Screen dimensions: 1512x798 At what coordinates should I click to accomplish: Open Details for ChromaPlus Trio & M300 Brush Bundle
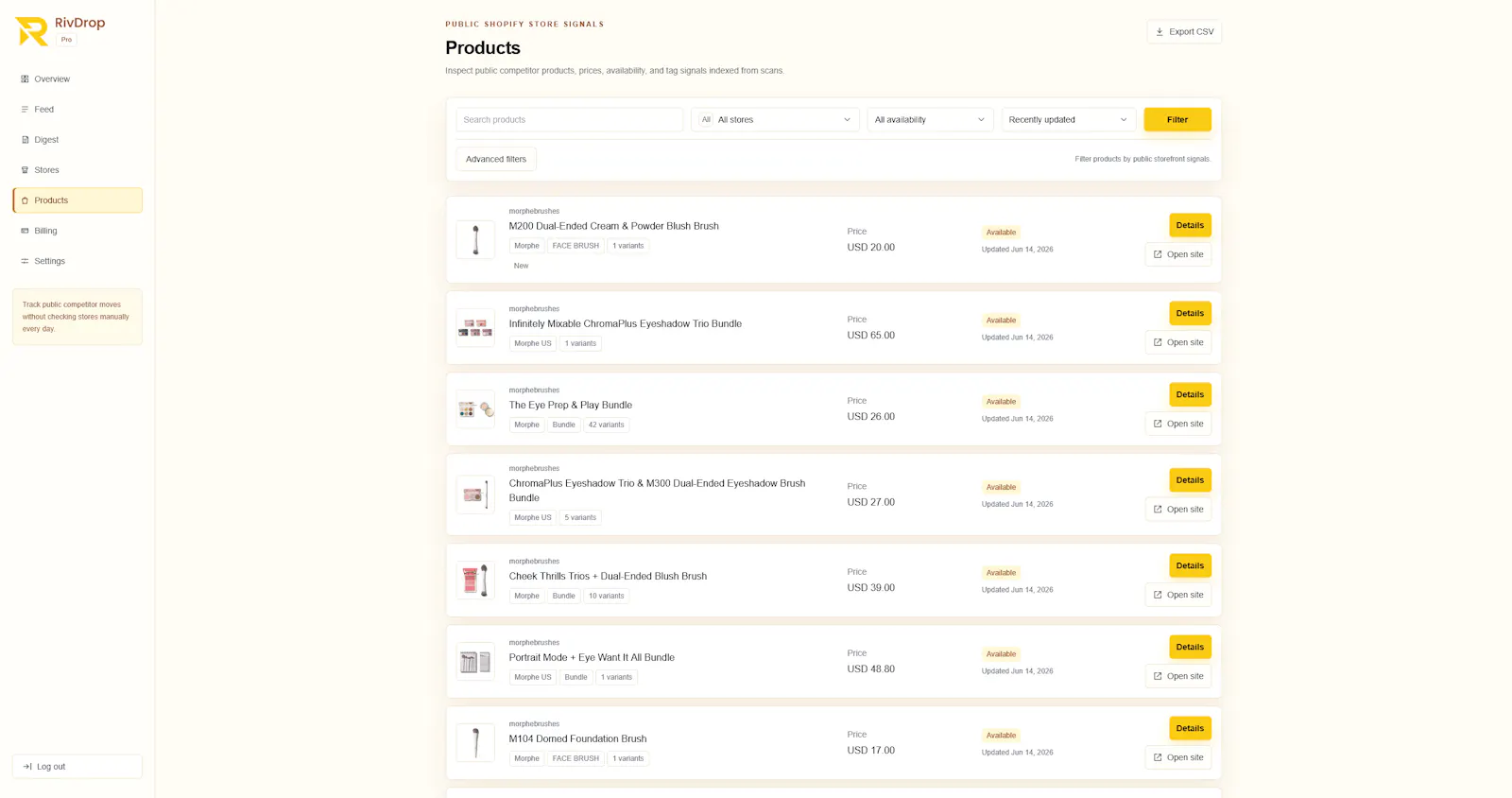(x=1190, y=480)
